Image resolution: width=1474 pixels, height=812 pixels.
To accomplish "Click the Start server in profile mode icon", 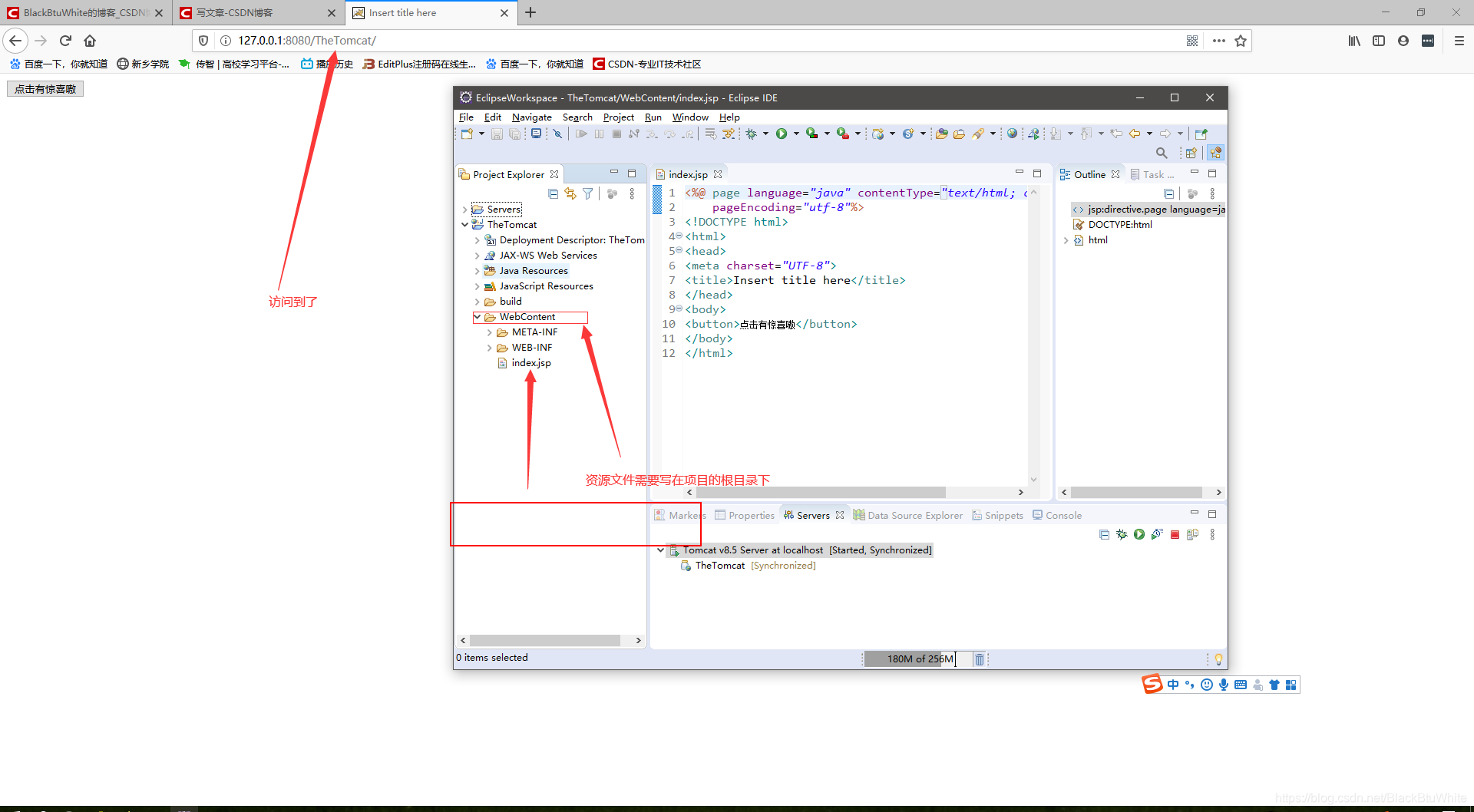I will pyautogui.click(x=1157, y=534).
